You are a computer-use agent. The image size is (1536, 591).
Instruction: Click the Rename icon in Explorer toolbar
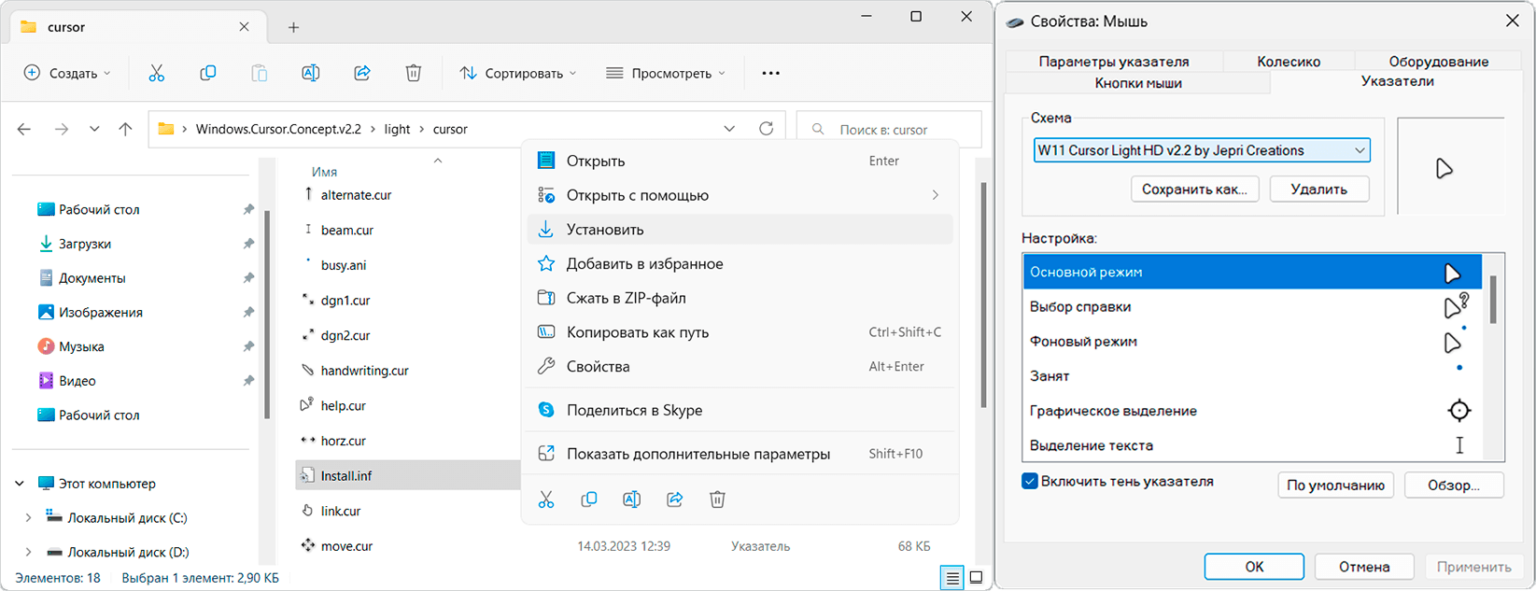tap(310, 72)
